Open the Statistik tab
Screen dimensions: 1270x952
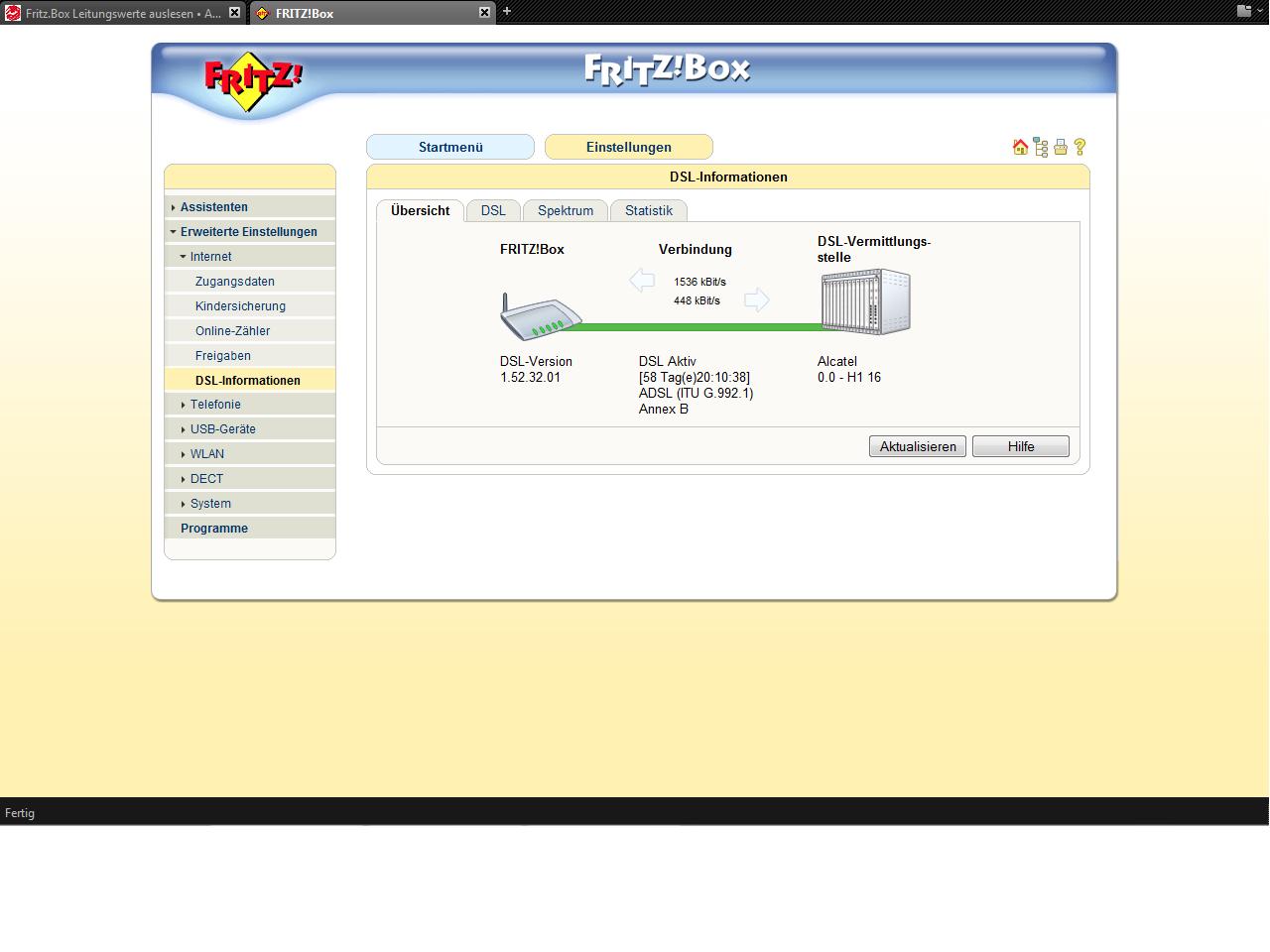pos(648,211)
